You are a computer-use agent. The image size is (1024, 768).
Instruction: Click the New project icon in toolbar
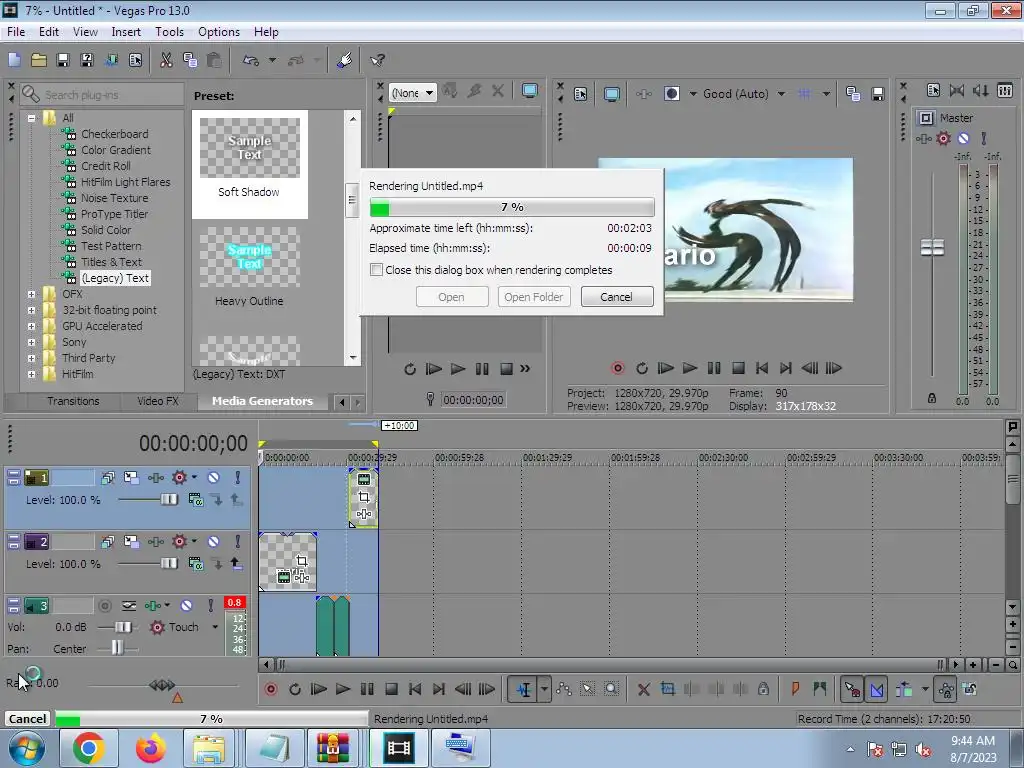tap(14, 60)
